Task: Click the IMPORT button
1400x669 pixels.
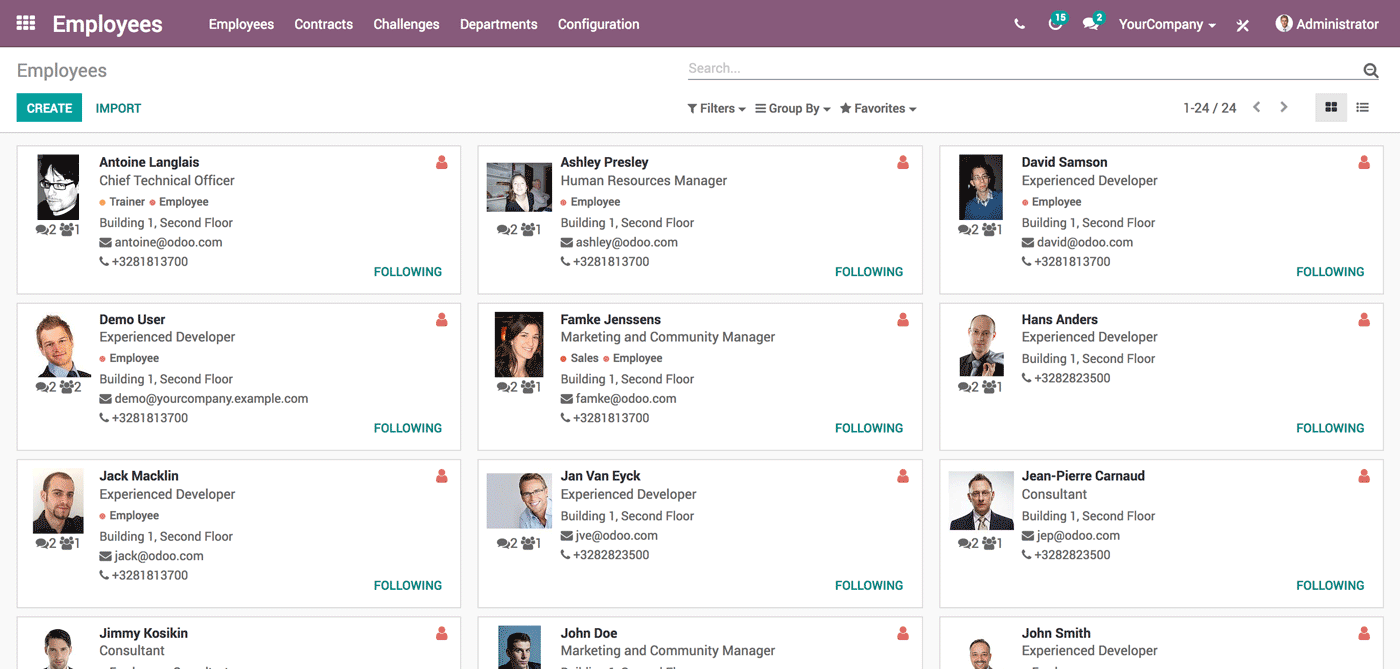Action: click(118, 108)
